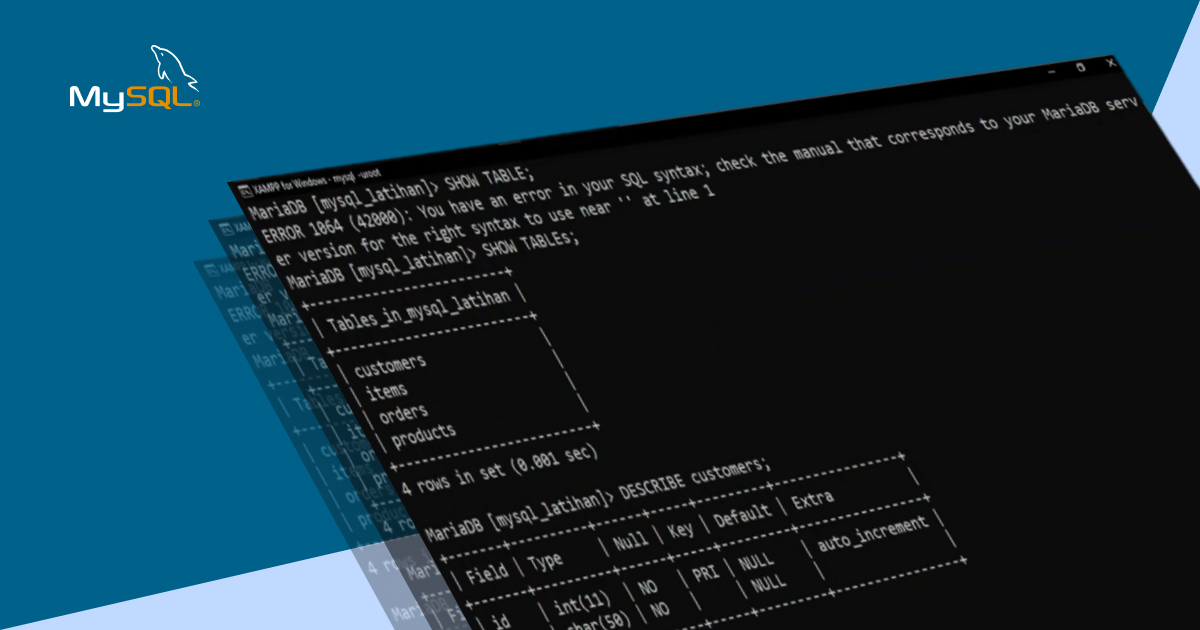Click the MySQL dolphin logo
Screen dimensions: 1200x630
134,78
